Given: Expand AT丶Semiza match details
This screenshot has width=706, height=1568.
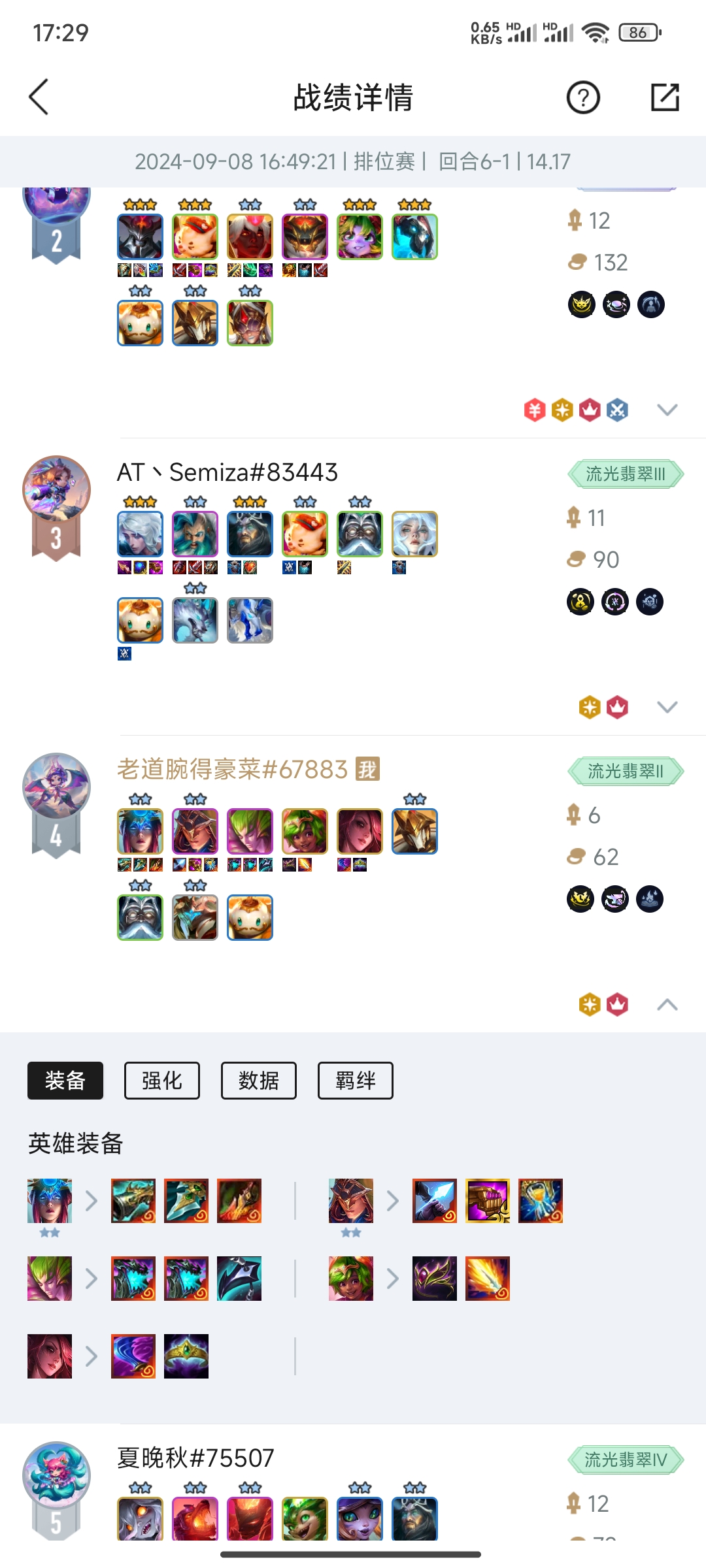Looking at the screenshot, I should (667, 707).
